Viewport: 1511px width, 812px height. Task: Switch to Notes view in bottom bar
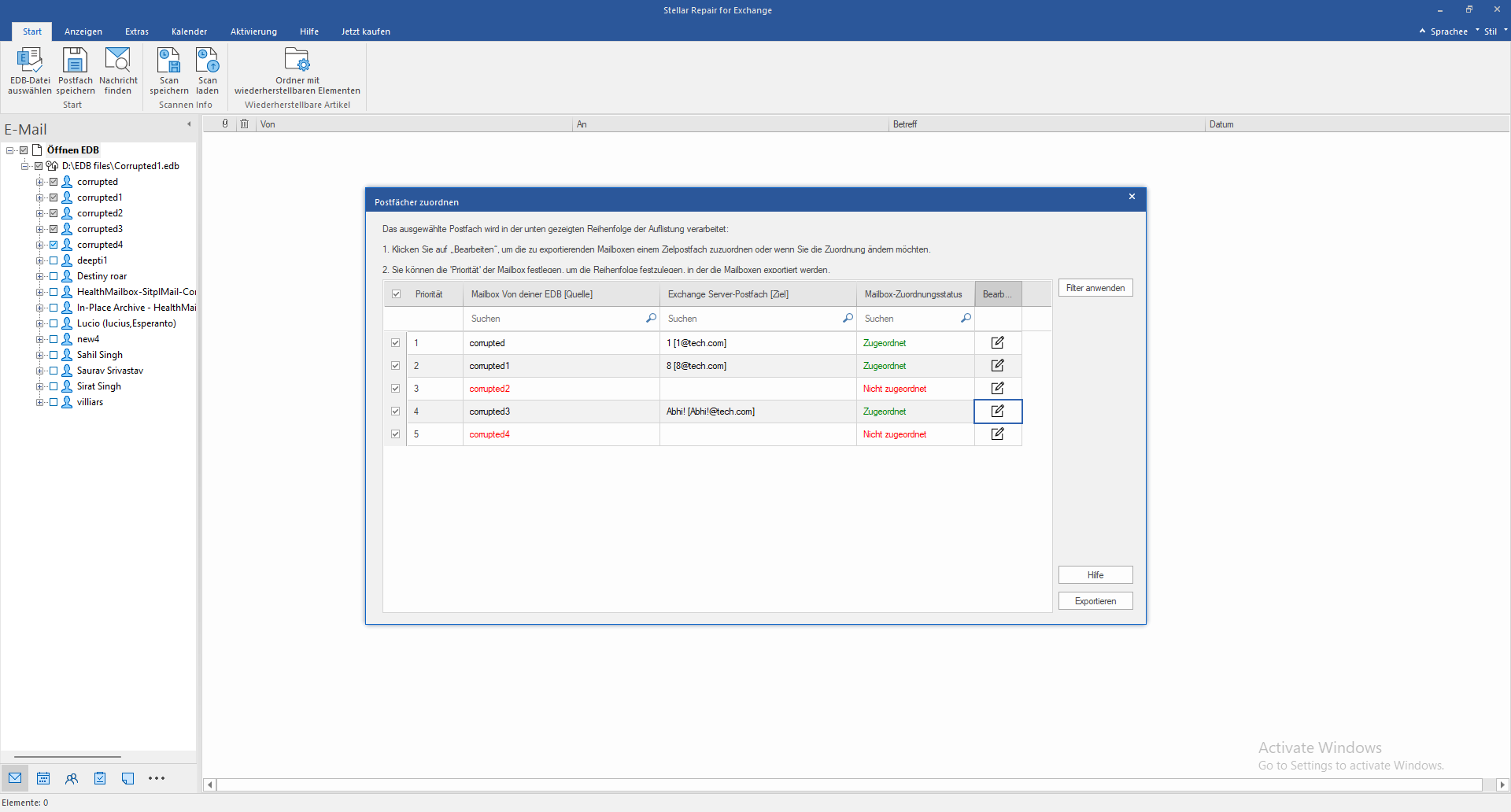pyautogui.click(x=127, y=778)
